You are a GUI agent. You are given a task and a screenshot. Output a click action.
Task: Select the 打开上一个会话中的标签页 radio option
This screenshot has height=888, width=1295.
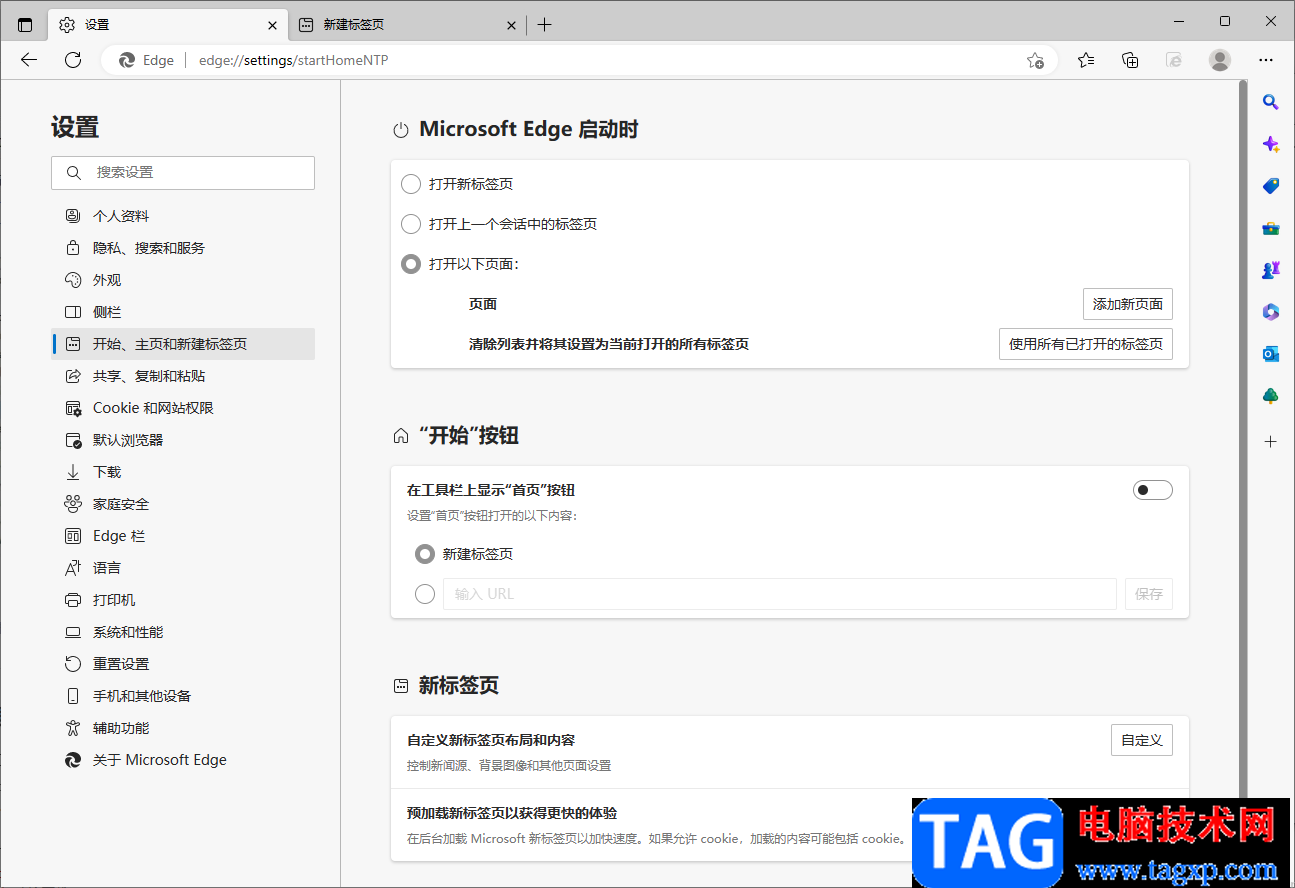(x=411, y=224)
